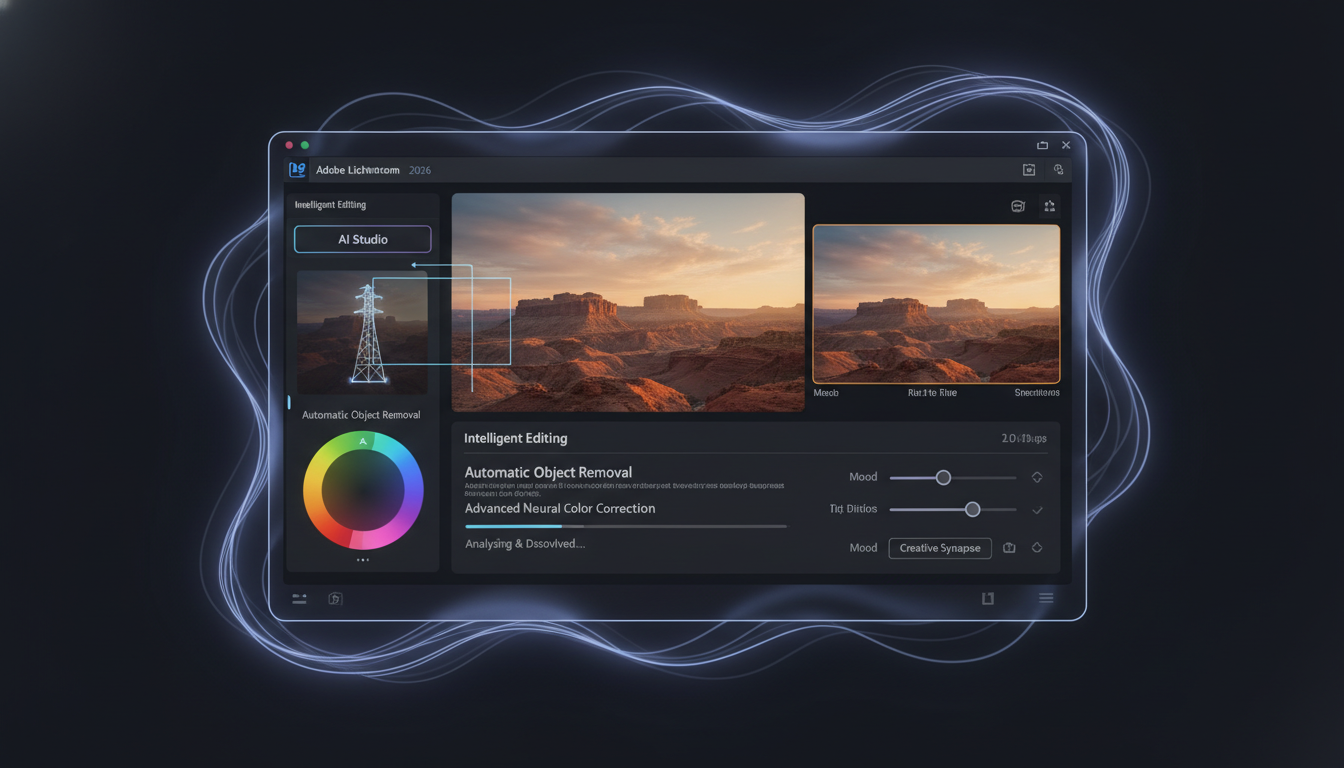Click the document icon at bottom left bar
The width and height of the screenshot is (1344, 768).
(335, 598)
